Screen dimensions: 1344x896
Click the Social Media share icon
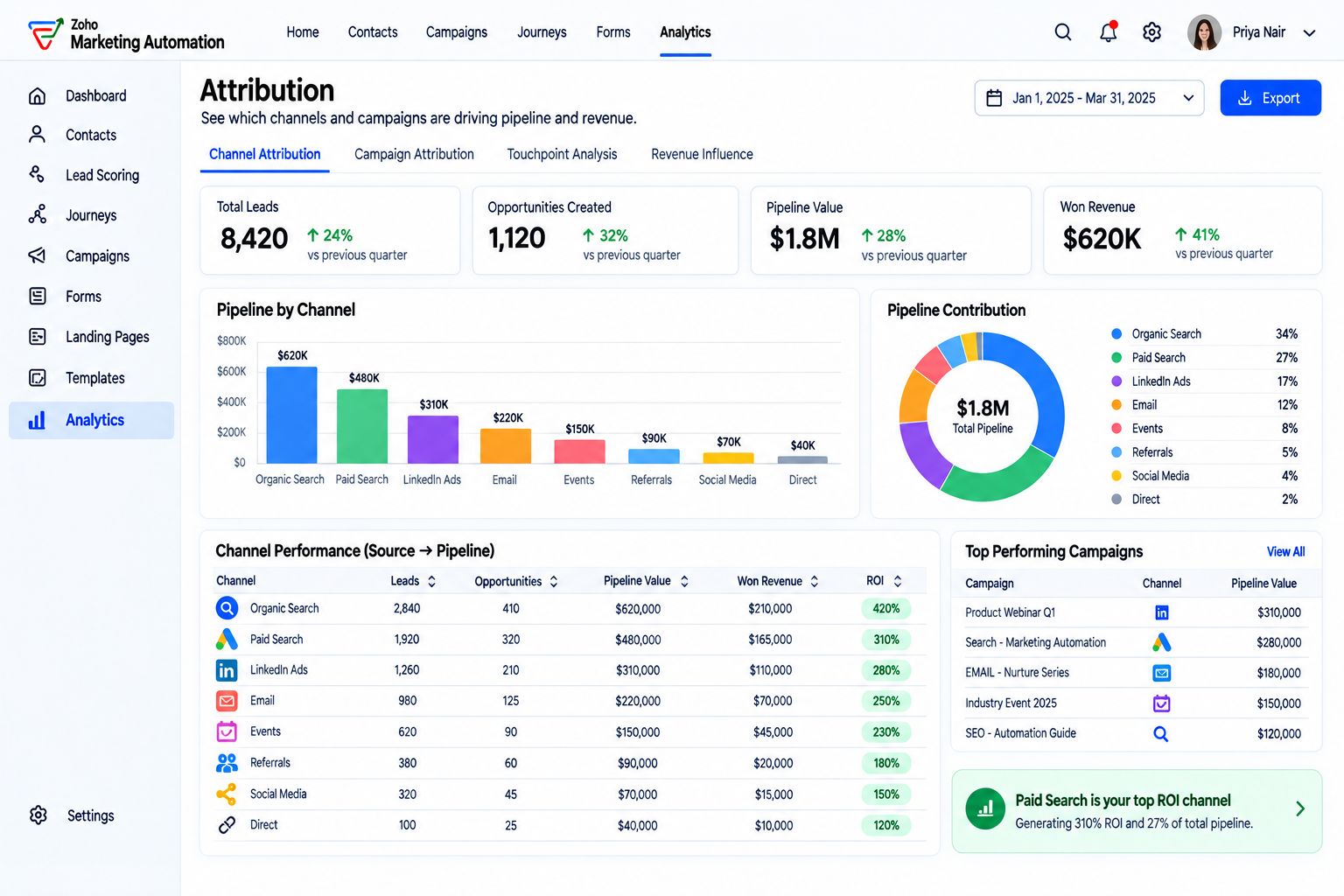(227, 794)
